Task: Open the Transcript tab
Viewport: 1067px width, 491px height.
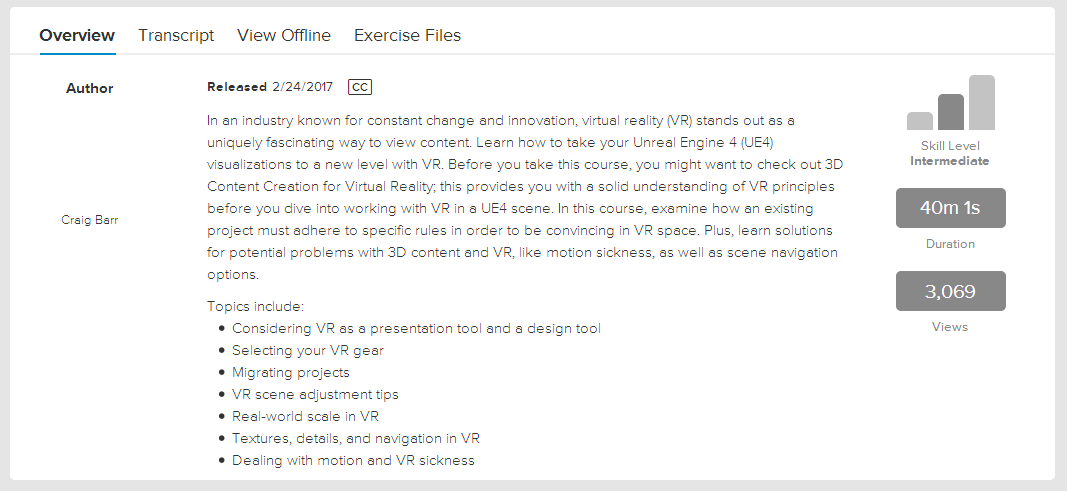Action: [176, 35]
